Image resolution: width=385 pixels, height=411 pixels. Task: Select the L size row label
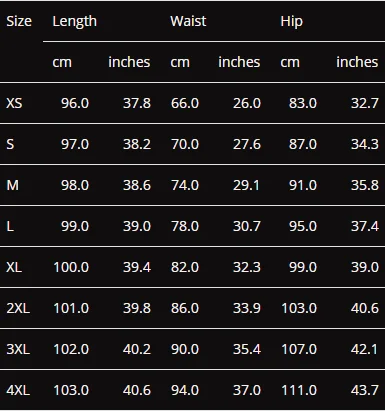coord(10,226)
